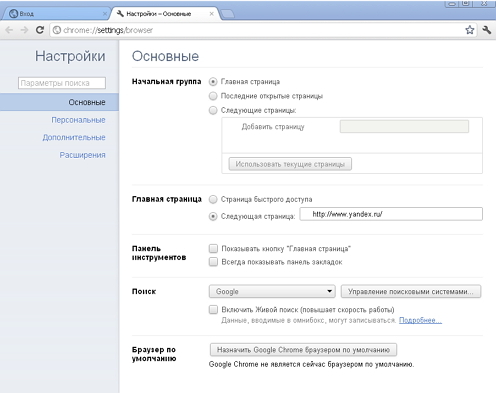Open Персональные settings section
Viewport: 496px width, 393px height.
coord(78,120)
